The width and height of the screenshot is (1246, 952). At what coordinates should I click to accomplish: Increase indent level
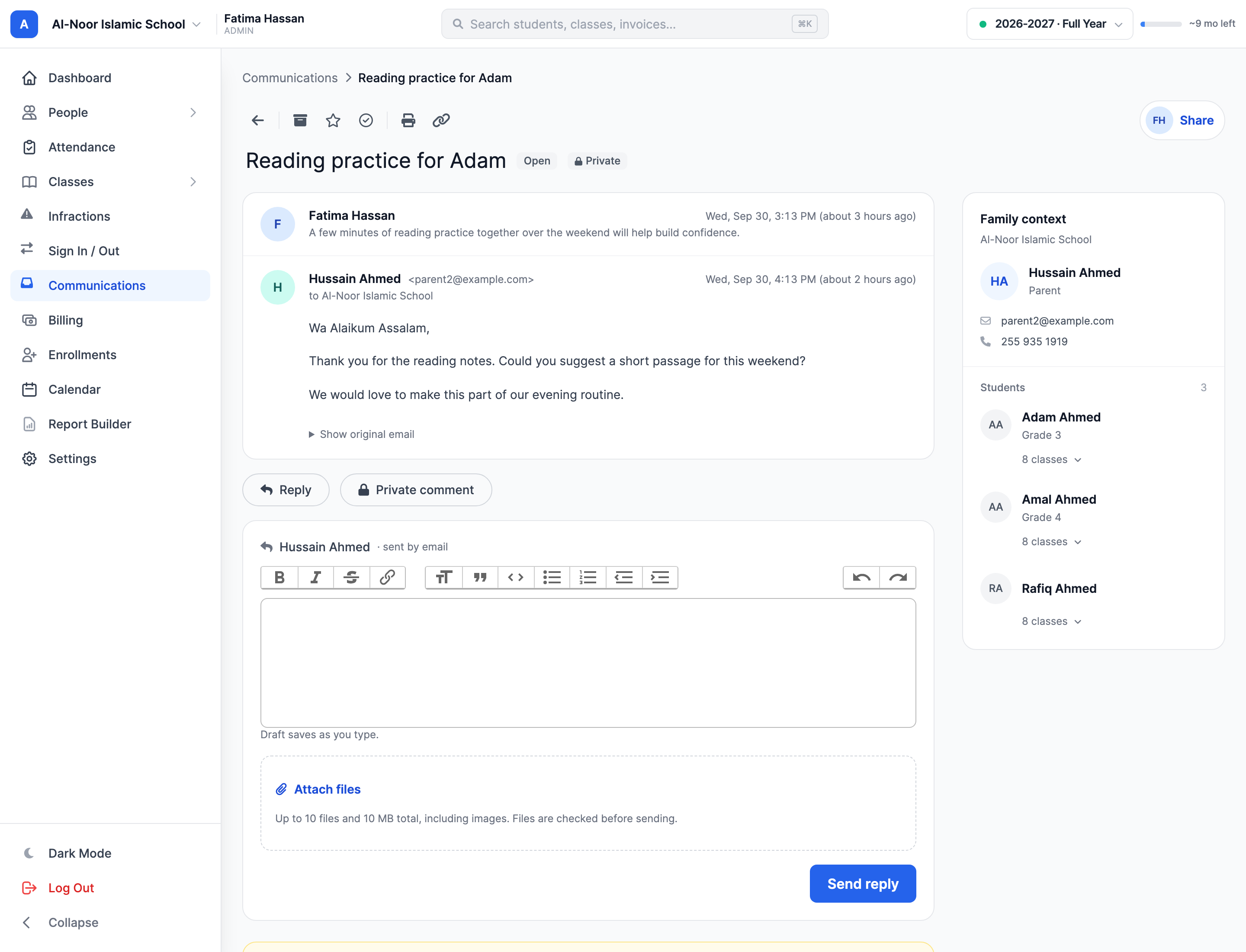pyautogui.click(x=660, y=577)
